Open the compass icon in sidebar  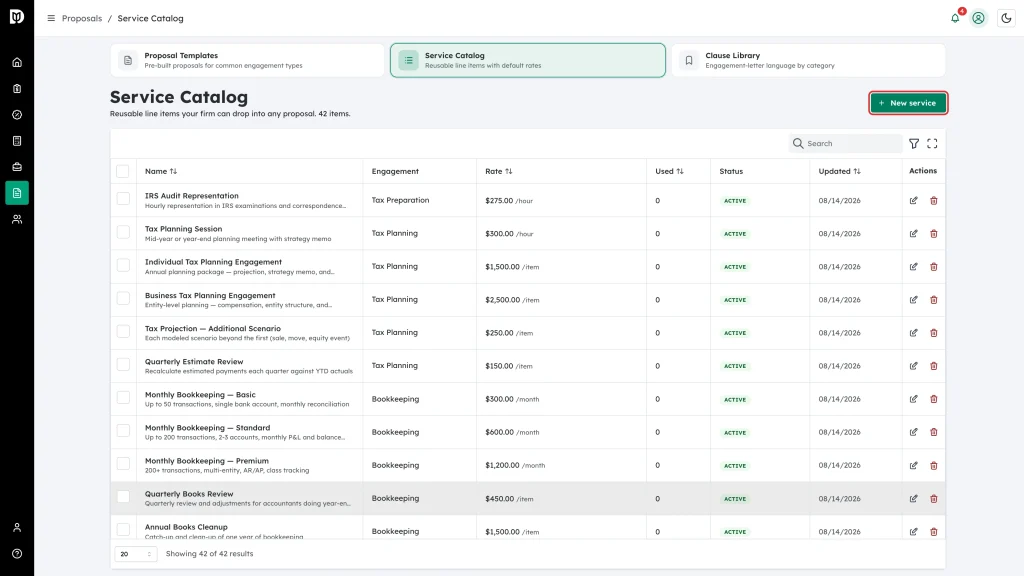17,115
